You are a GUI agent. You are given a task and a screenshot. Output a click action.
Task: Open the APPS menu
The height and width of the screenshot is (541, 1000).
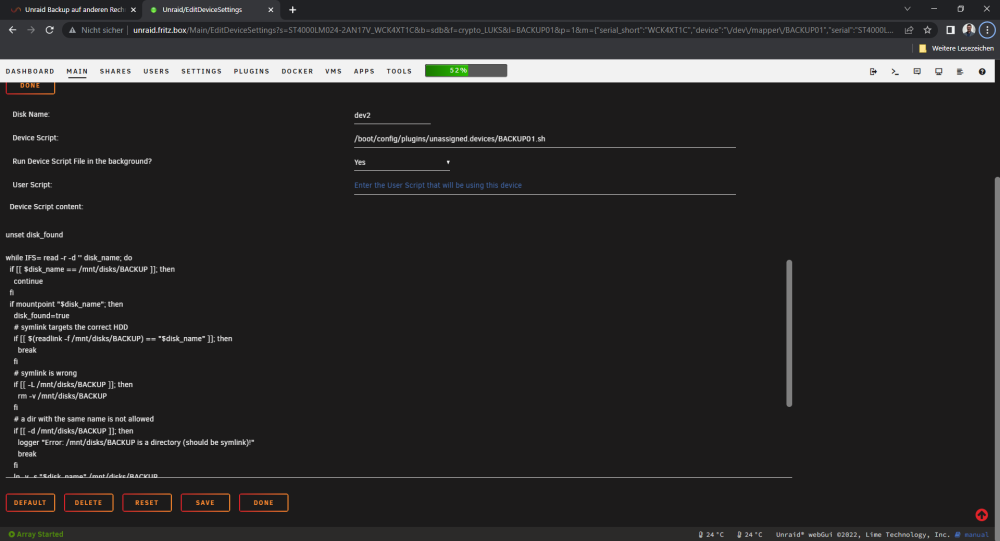coord(364,71)
